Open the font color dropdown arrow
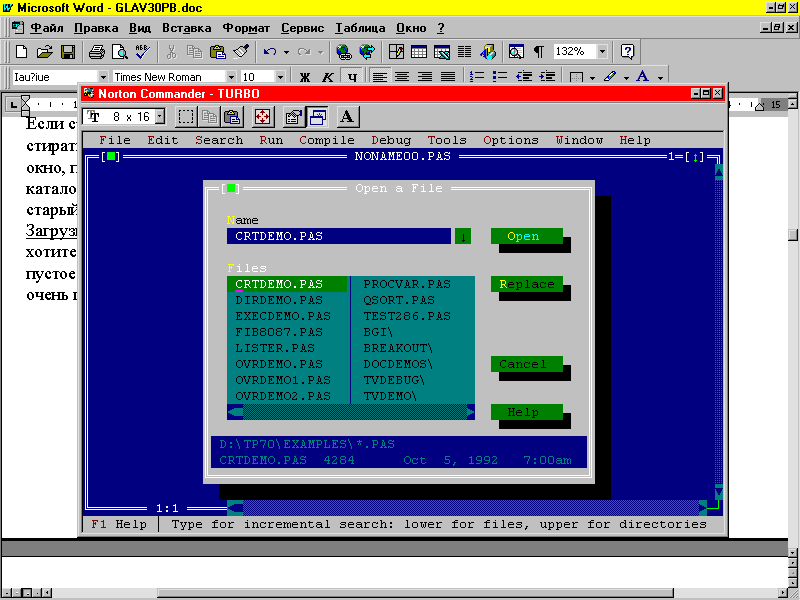Screen dimensions: 800x600 (660, 78)
